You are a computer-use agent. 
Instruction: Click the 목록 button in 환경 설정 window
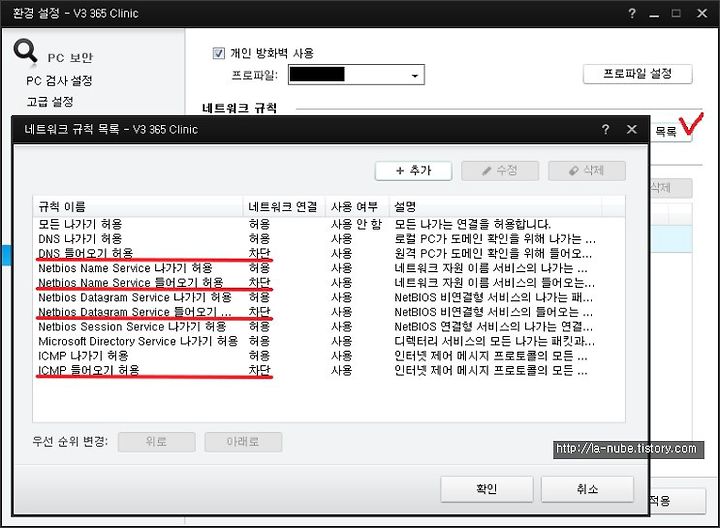point(670,132)
